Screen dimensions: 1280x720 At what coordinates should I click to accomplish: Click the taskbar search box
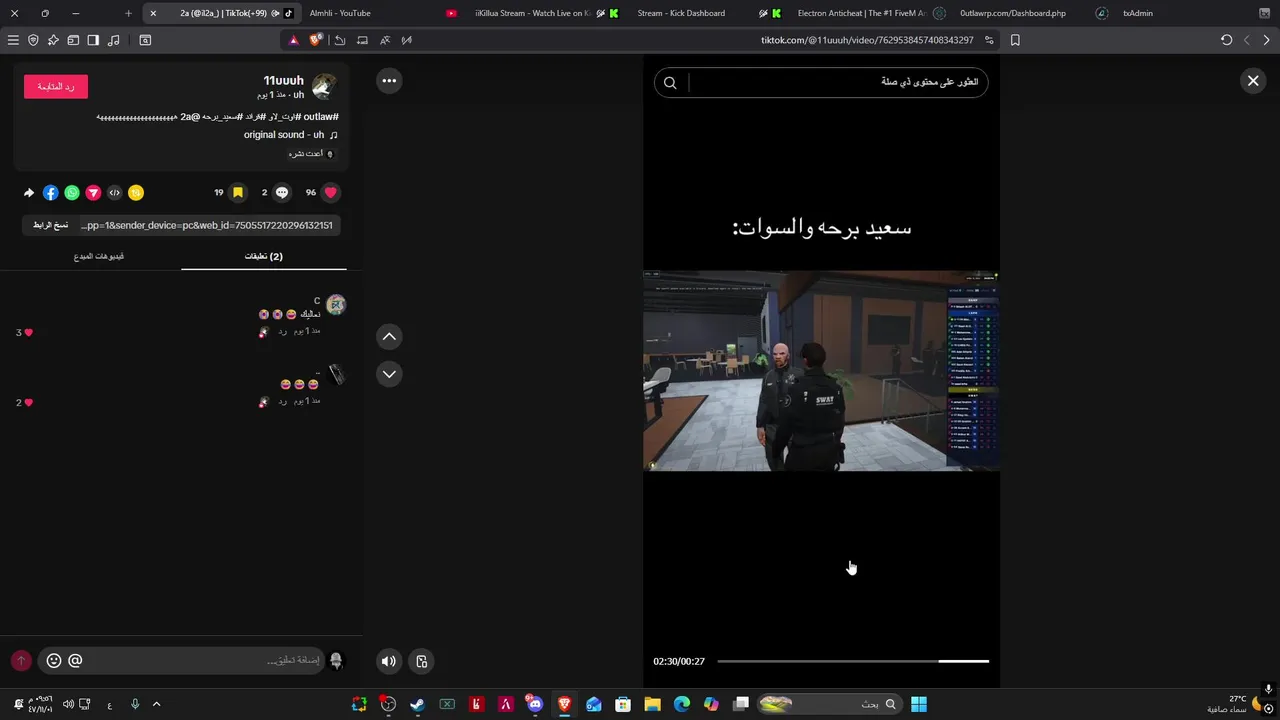(829, 704)
